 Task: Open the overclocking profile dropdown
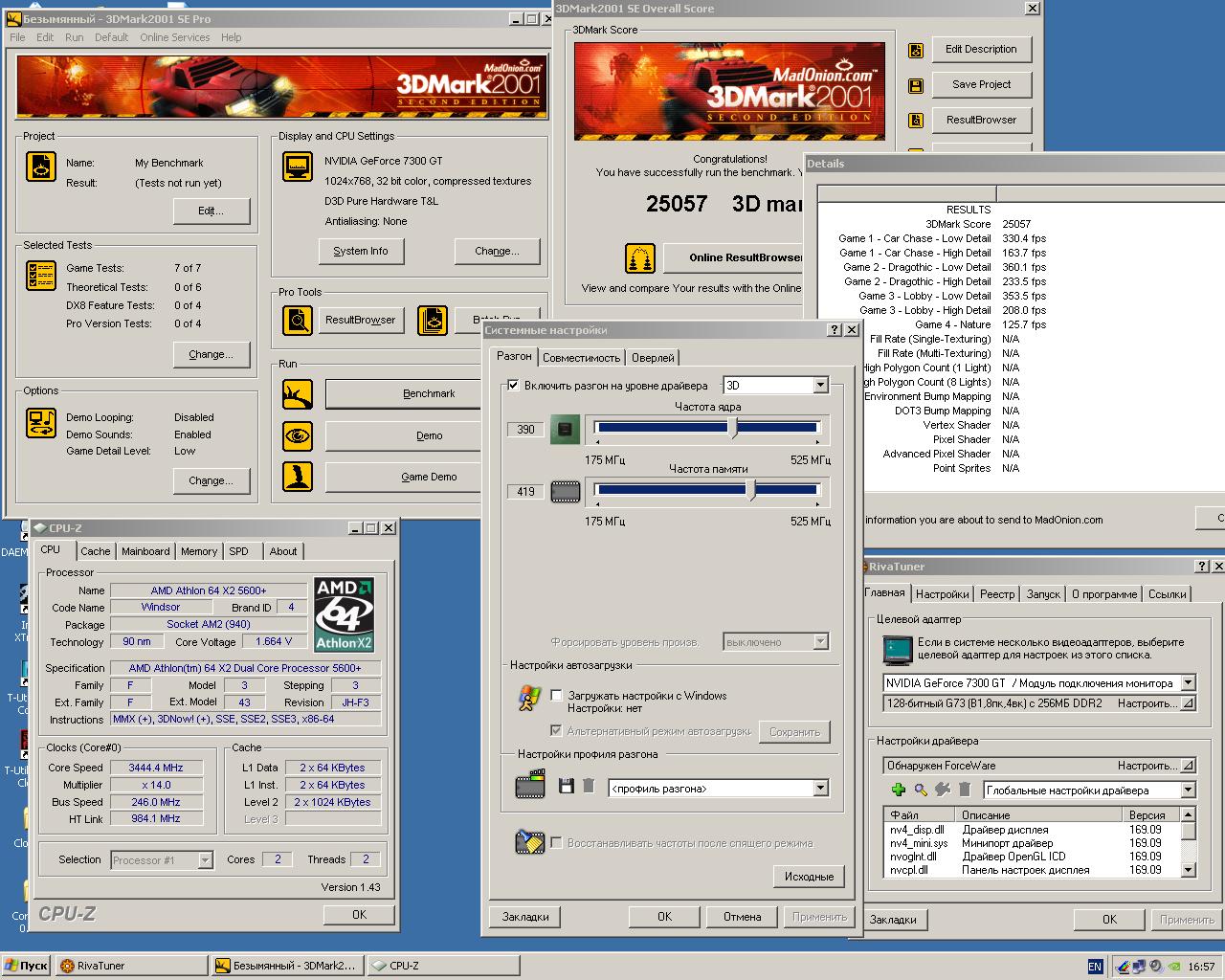[x=820, y=789]
